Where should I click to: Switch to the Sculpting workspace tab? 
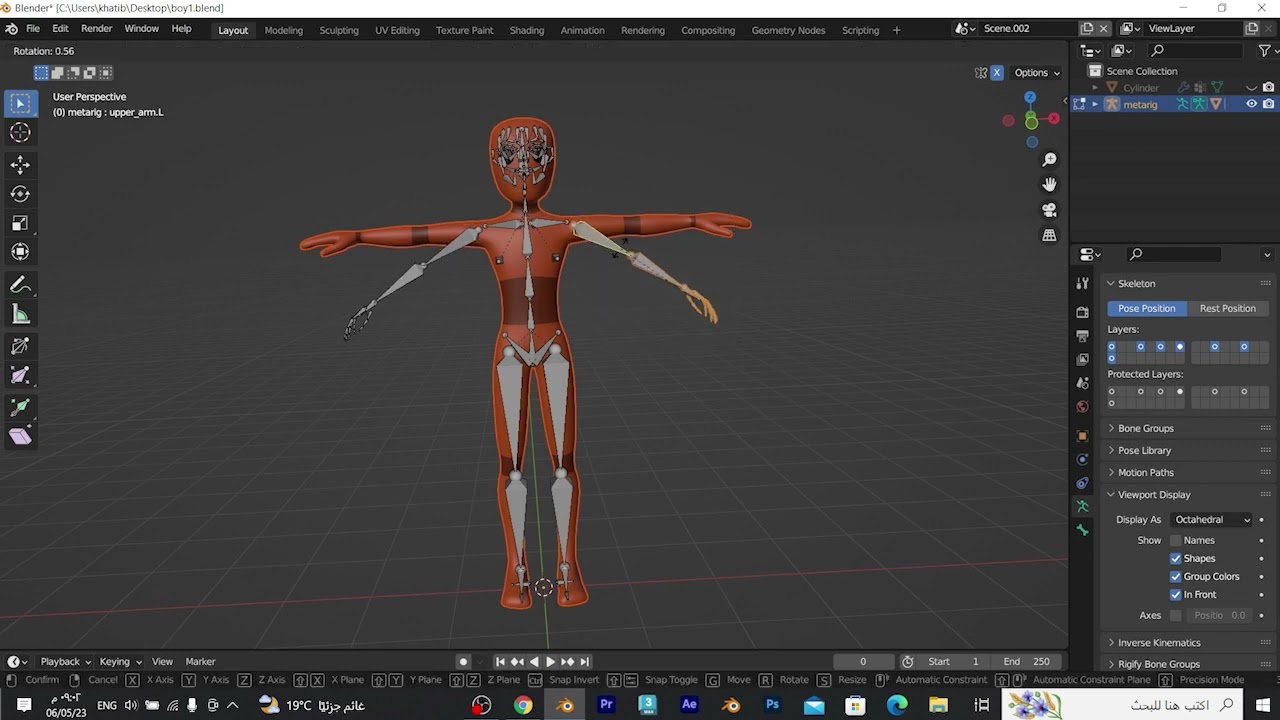pyautogui.click(x=339, y=30)
